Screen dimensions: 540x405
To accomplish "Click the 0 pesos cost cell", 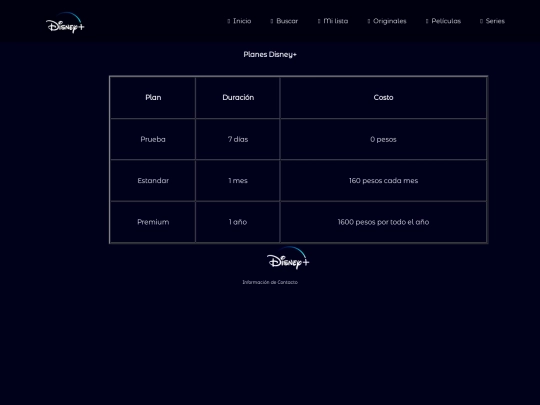I will [383, 139].
